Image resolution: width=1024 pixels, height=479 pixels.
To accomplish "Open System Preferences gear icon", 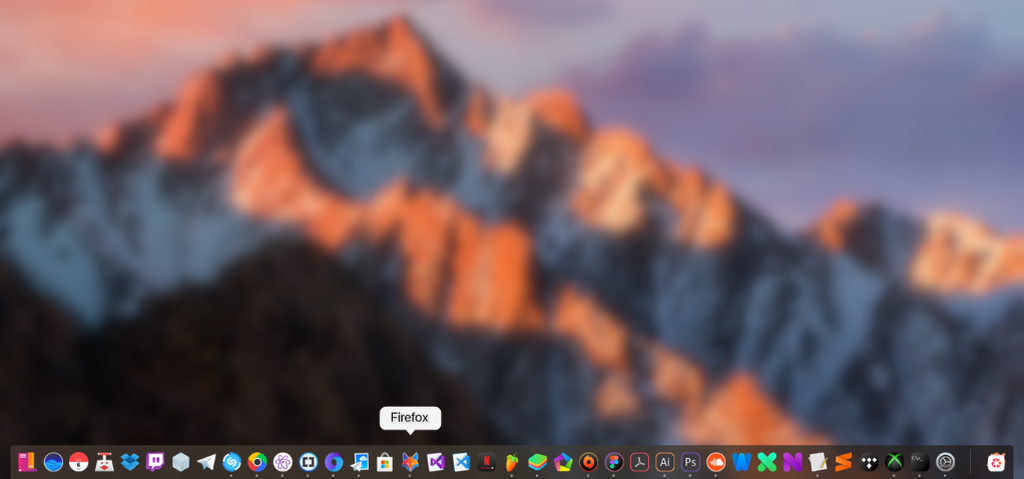I will (945, 462).
